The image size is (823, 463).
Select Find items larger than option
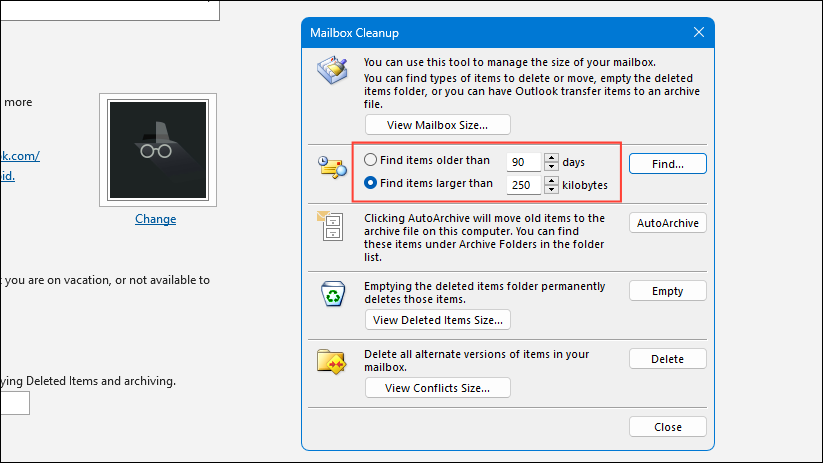pyautogui.click(x=371, y=183)
